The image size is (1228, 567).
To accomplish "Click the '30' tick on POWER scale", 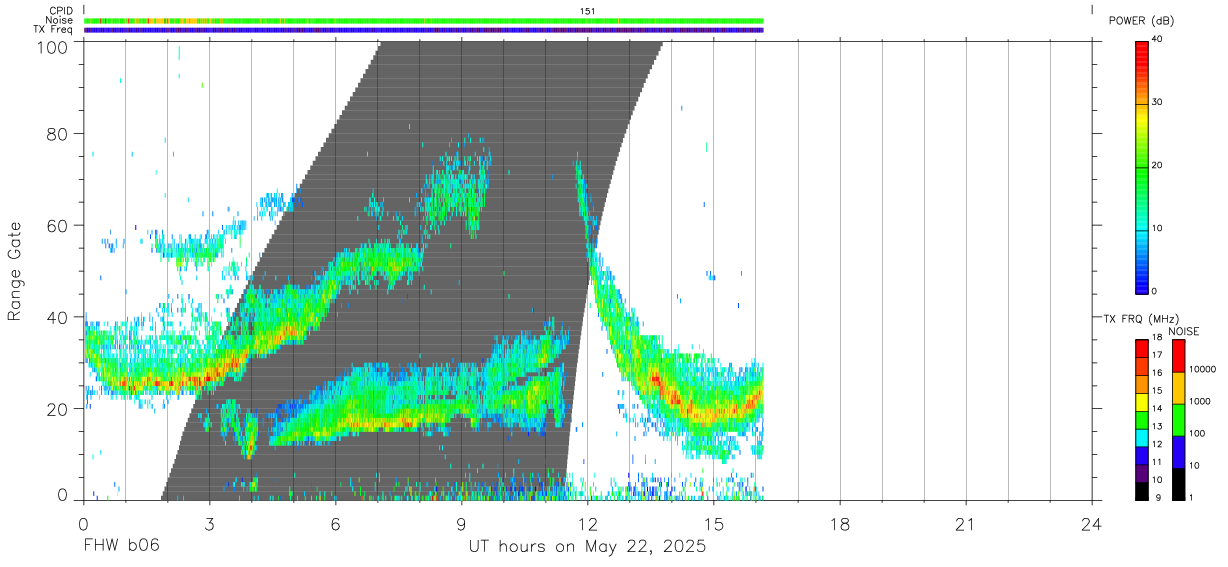I will click(x=1157, y=102).
